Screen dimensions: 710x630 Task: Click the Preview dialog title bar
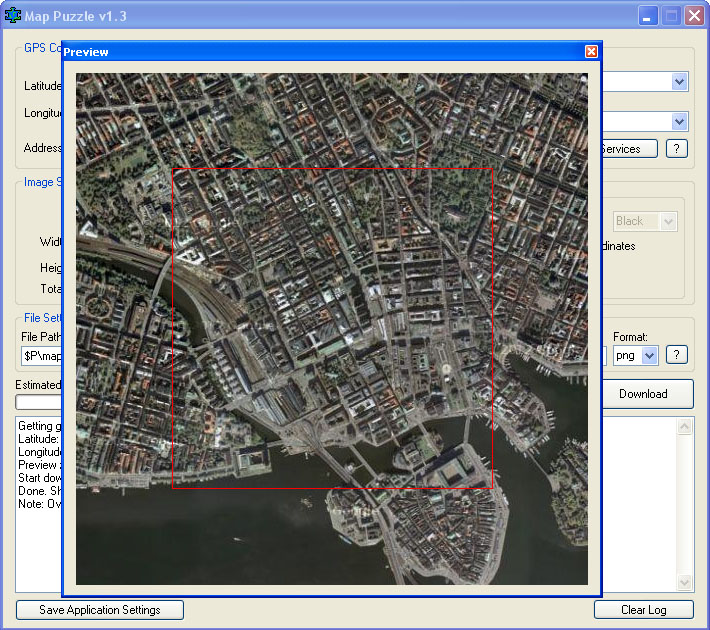(x=324, y=52)
